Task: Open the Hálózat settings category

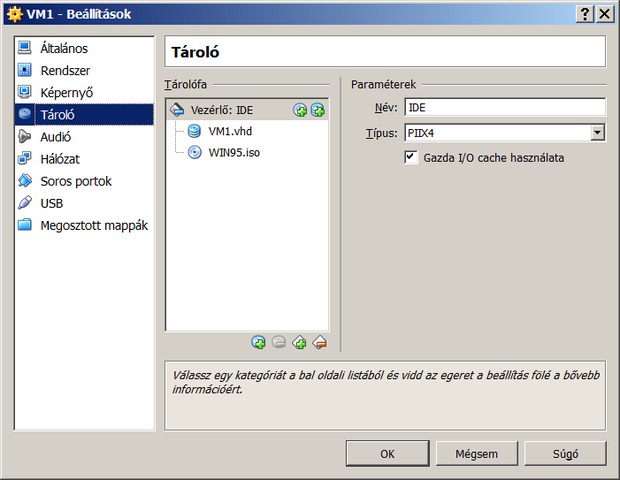Action: tap(84, 159)
